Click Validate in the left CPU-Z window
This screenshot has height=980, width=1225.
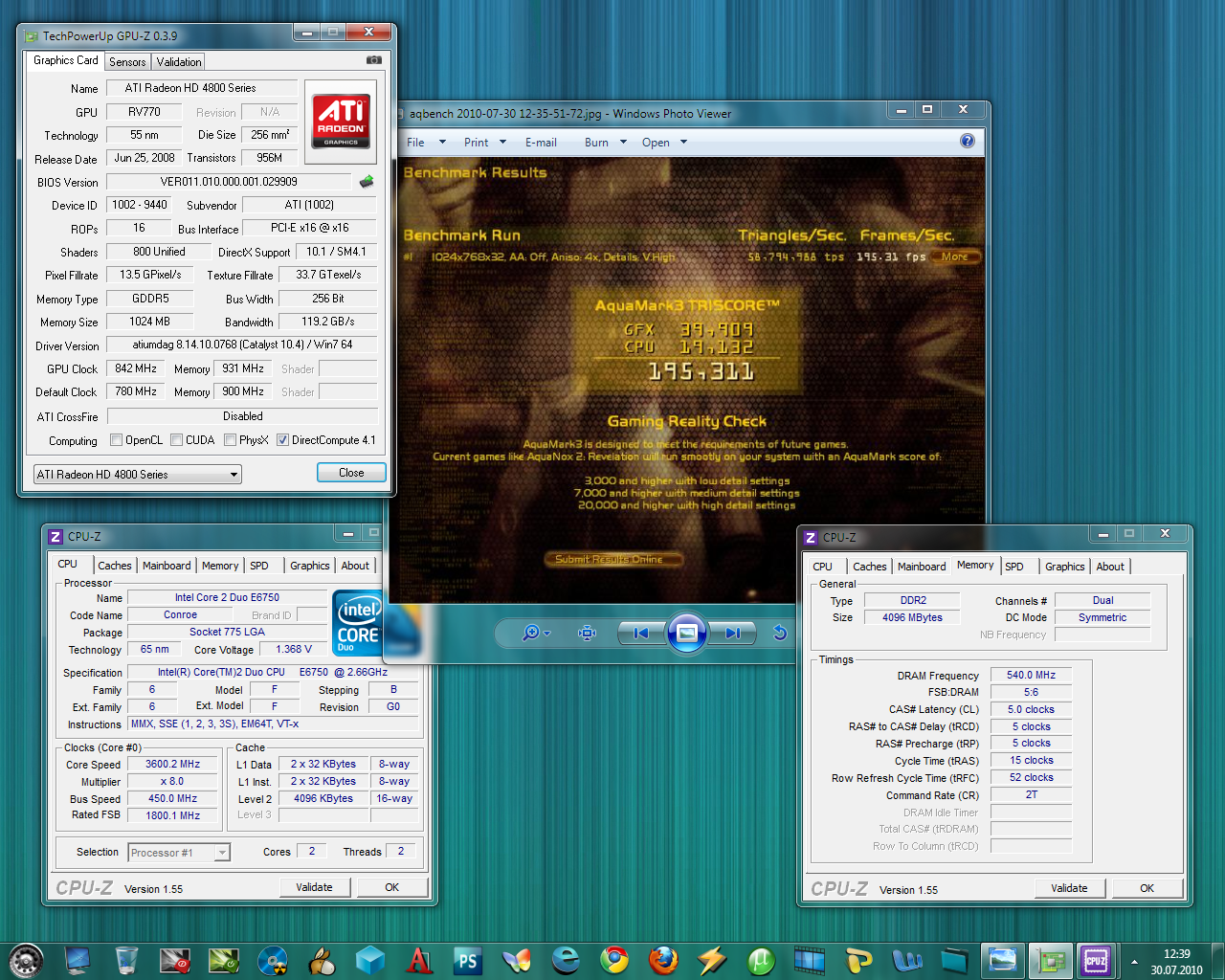314,887
